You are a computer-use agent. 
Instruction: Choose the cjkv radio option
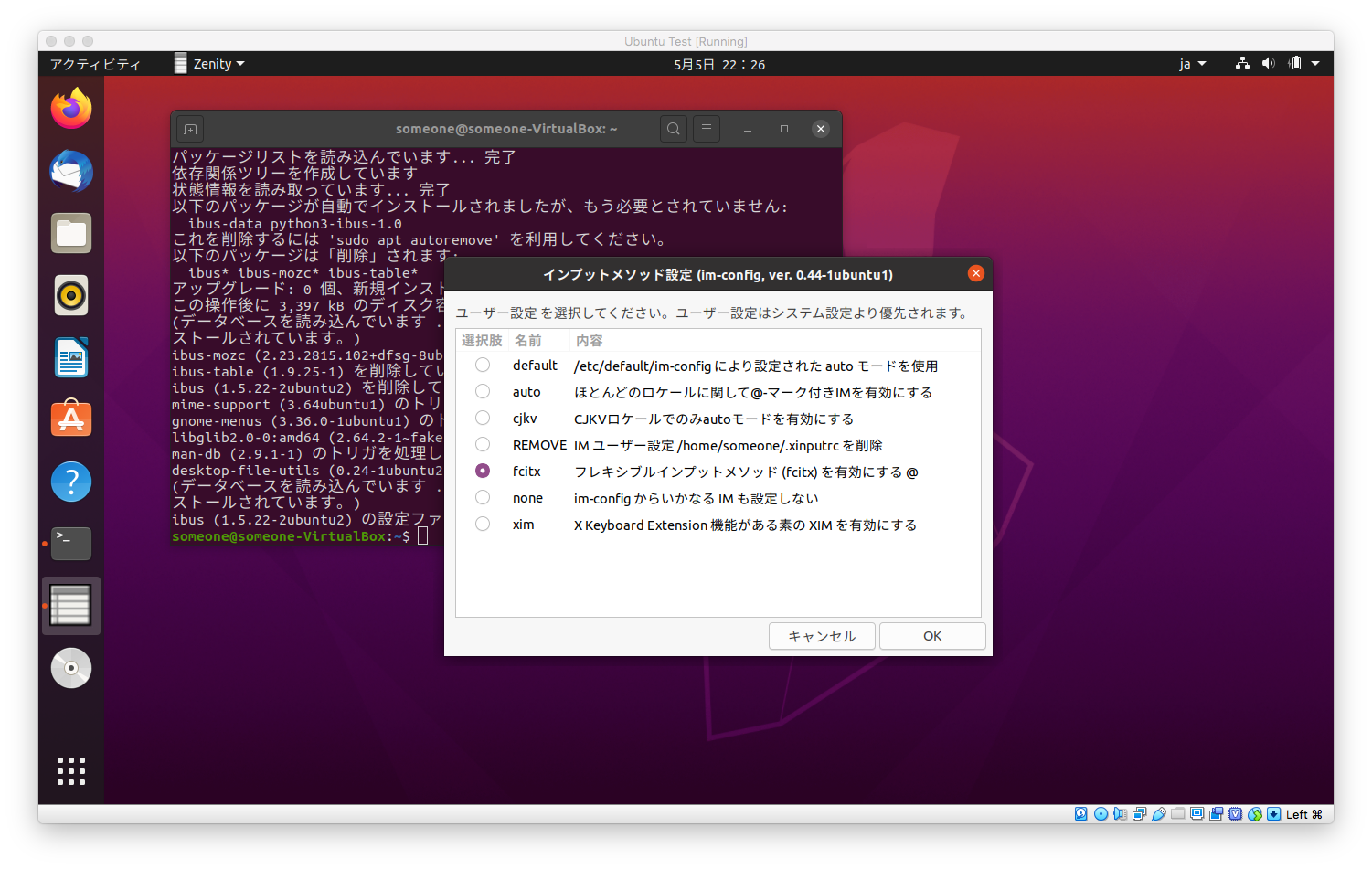(483, 419)
